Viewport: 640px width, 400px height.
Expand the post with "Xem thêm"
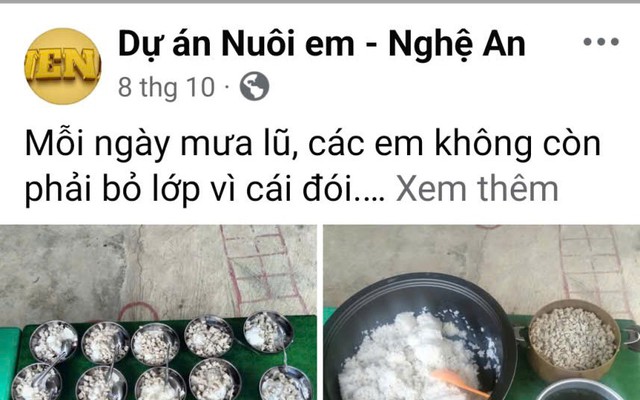click(x=477, y=189)
